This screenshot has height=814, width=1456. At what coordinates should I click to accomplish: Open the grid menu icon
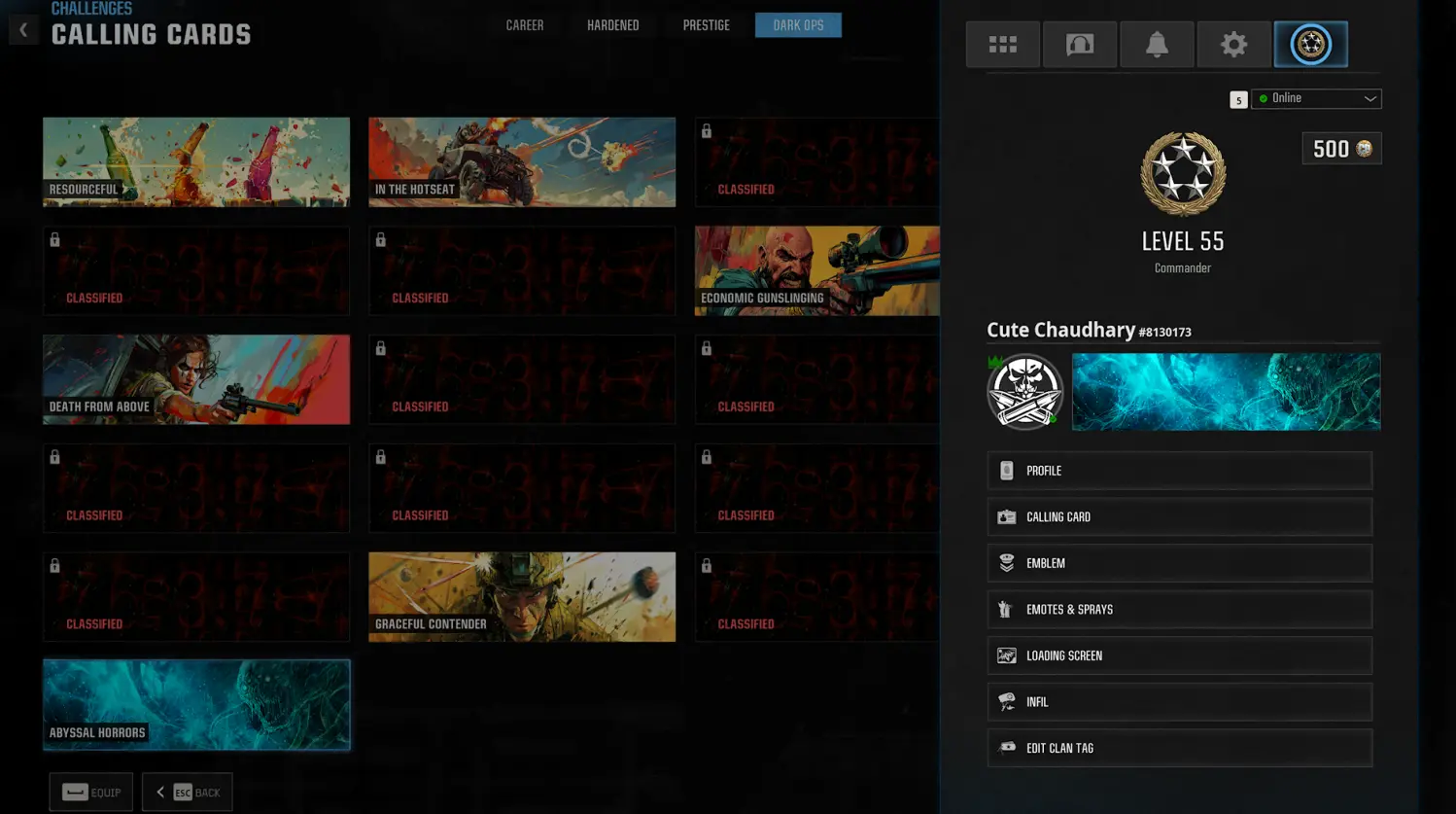coord(1002,45)
